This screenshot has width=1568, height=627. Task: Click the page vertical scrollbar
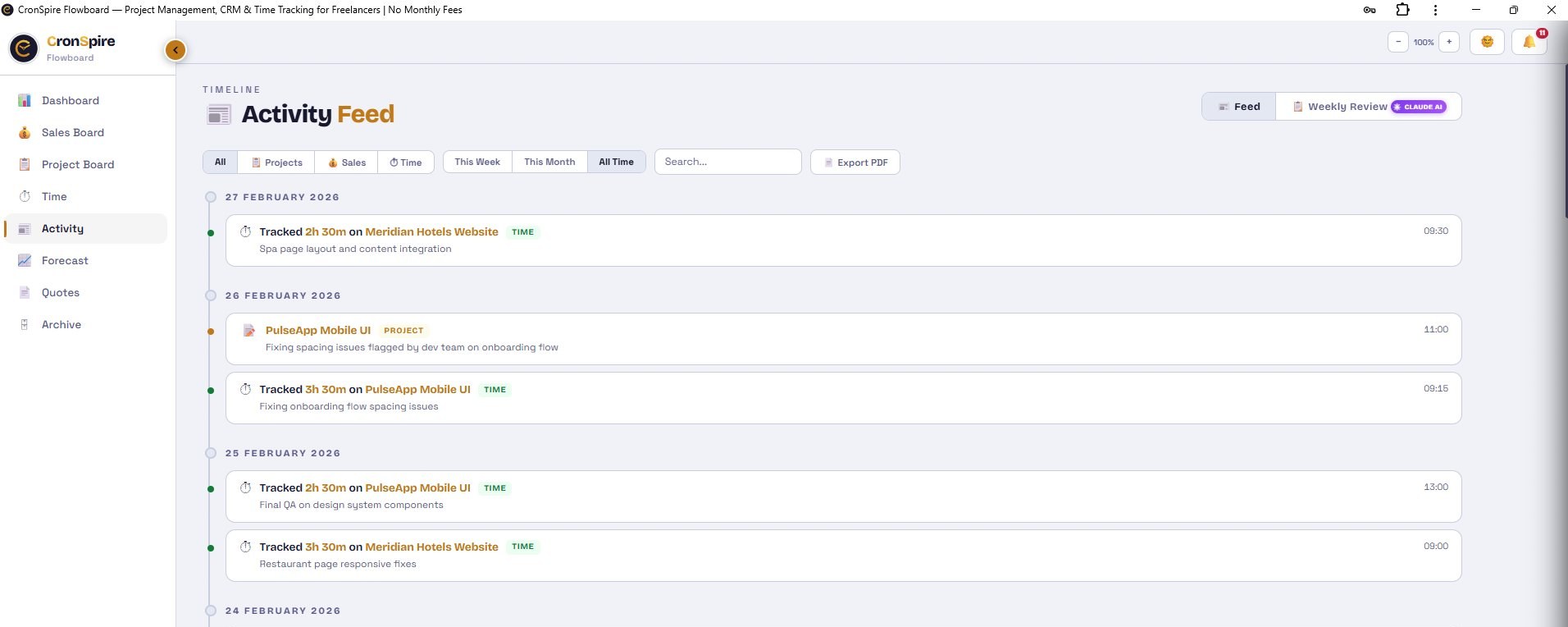click(1566, 140)
